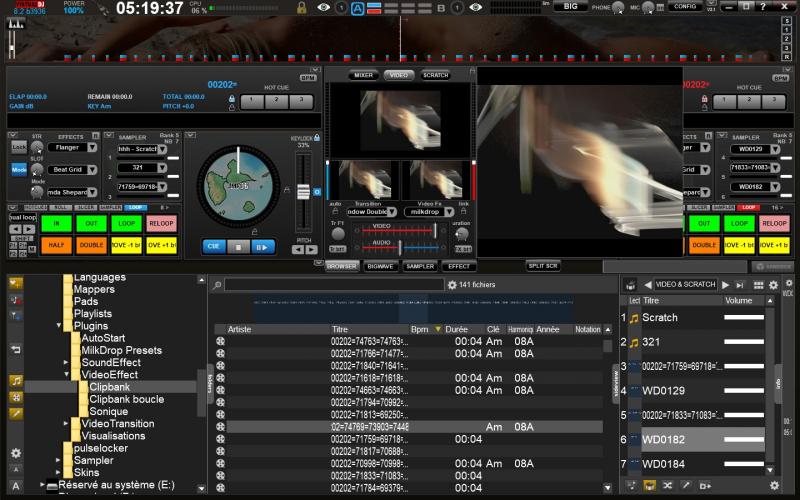Click the audio crossfader slider
The height and width of the screenshot is (500, 800).
click(x=400, y=248)
